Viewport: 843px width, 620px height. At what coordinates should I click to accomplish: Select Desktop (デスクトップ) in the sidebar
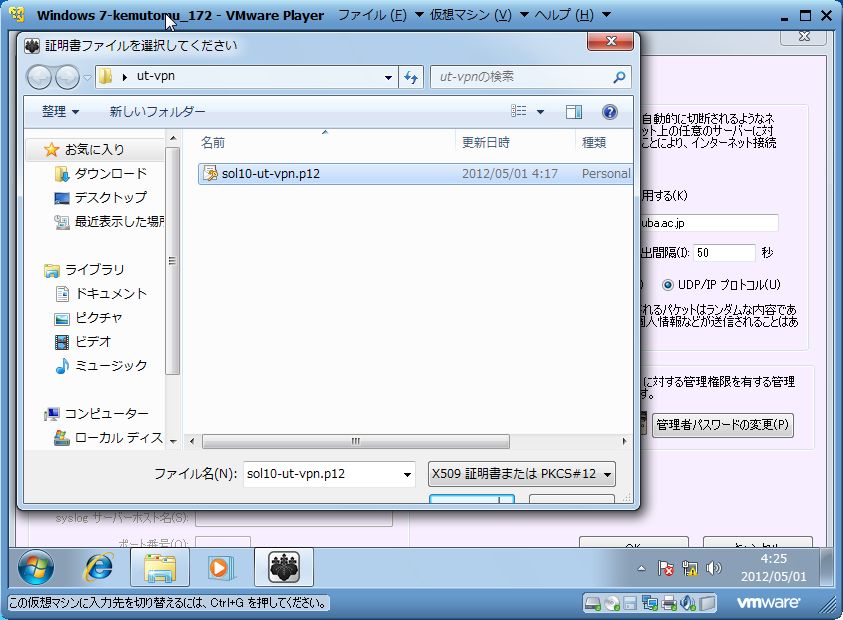pos(101,197)
